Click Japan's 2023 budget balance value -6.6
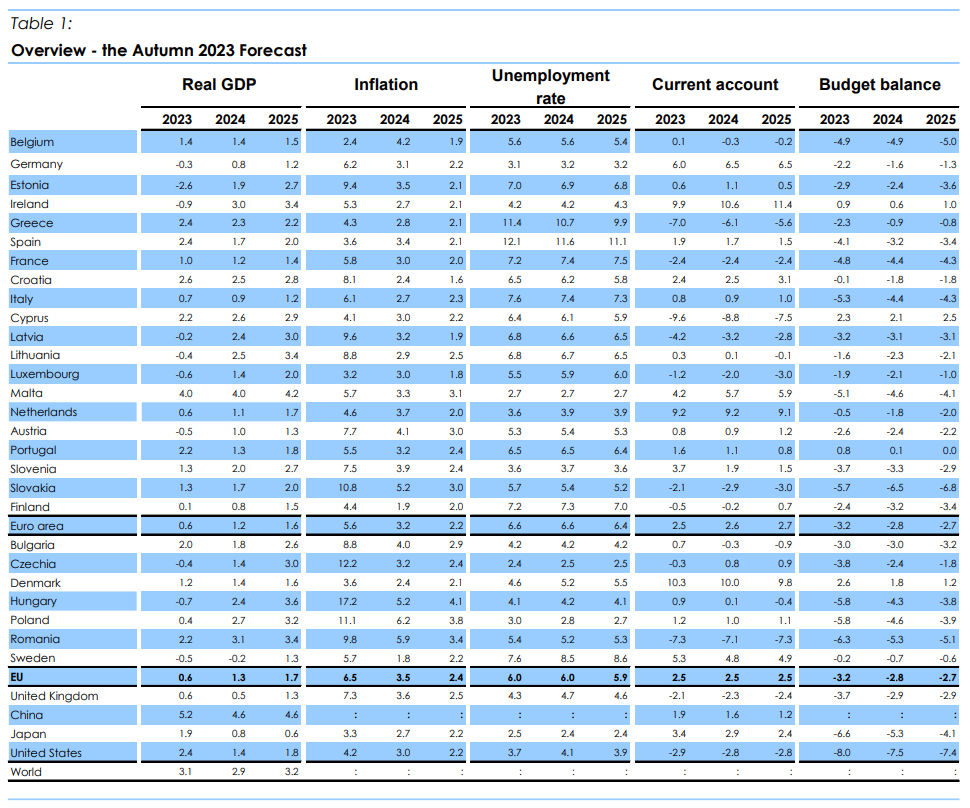Image resolution: width=970 pixels, height=808 pixels. [841, 734]
